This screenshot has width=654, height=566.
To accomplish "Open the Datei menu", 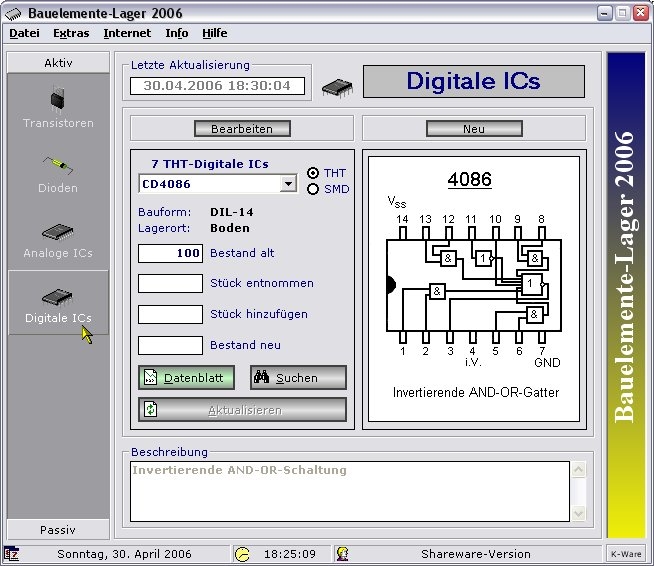I will click(24, 33).
